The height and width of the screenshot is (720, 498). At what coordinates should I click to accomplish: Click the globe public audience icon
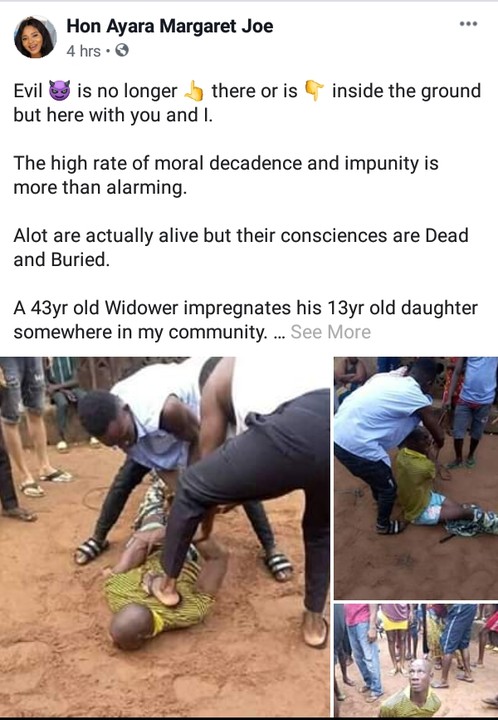[122, 50]
